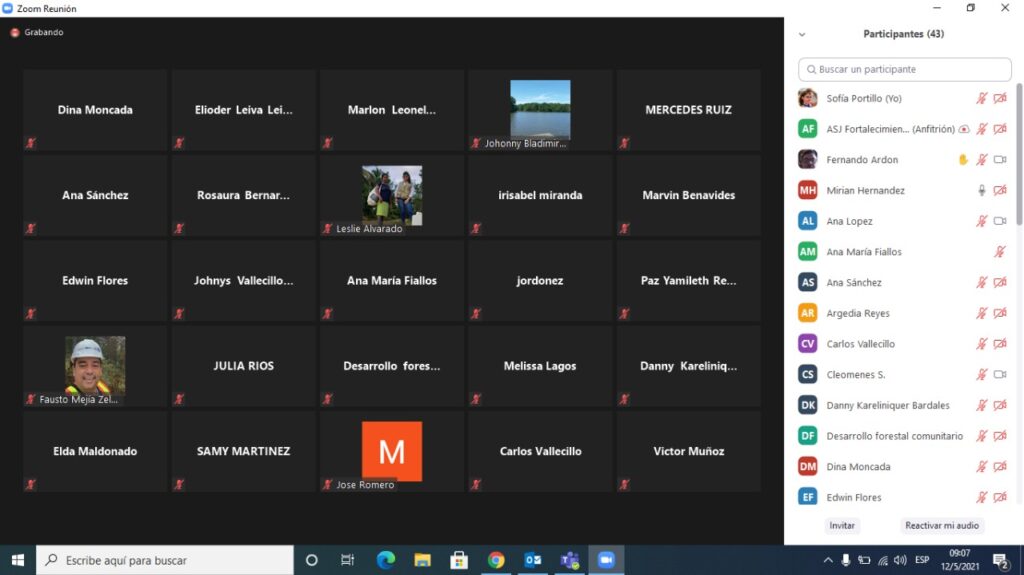
Task: Select Dina Moncada in participants list
Action: (858, 467)
